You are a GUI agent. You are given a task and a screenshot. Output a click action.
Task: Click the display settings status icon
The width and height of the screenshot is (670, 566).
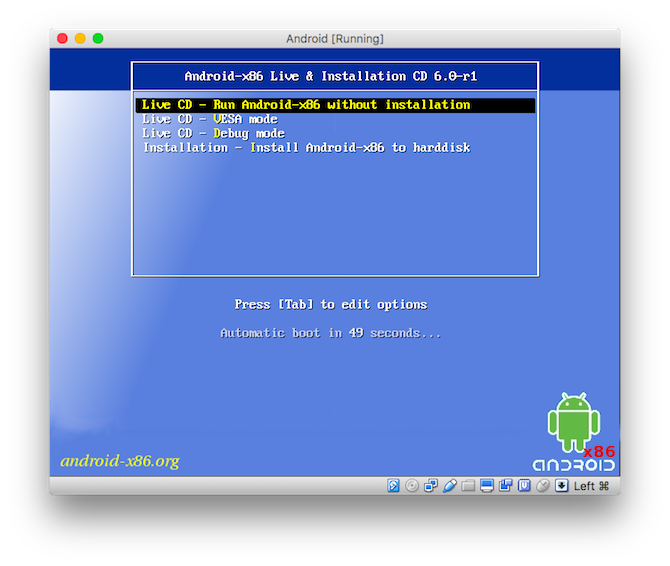coord(487,486)
